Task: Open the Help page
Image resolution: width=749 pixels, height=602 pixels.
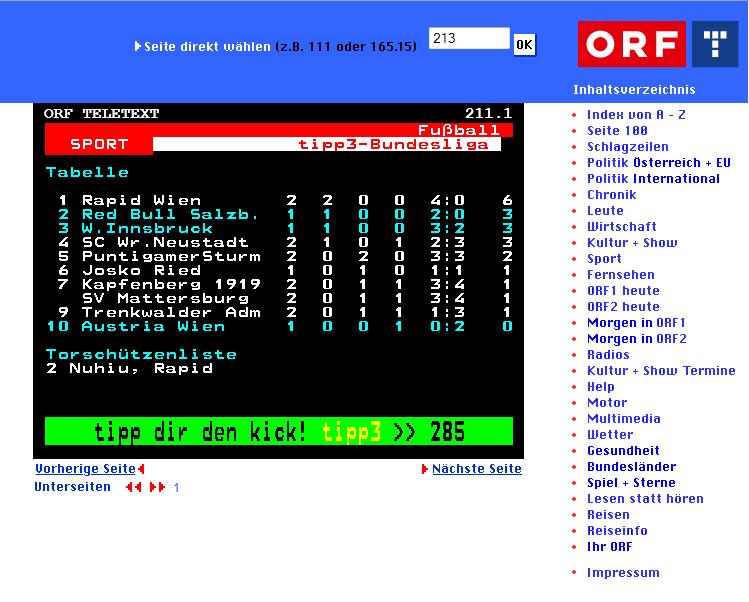Action: pos(600,387)
